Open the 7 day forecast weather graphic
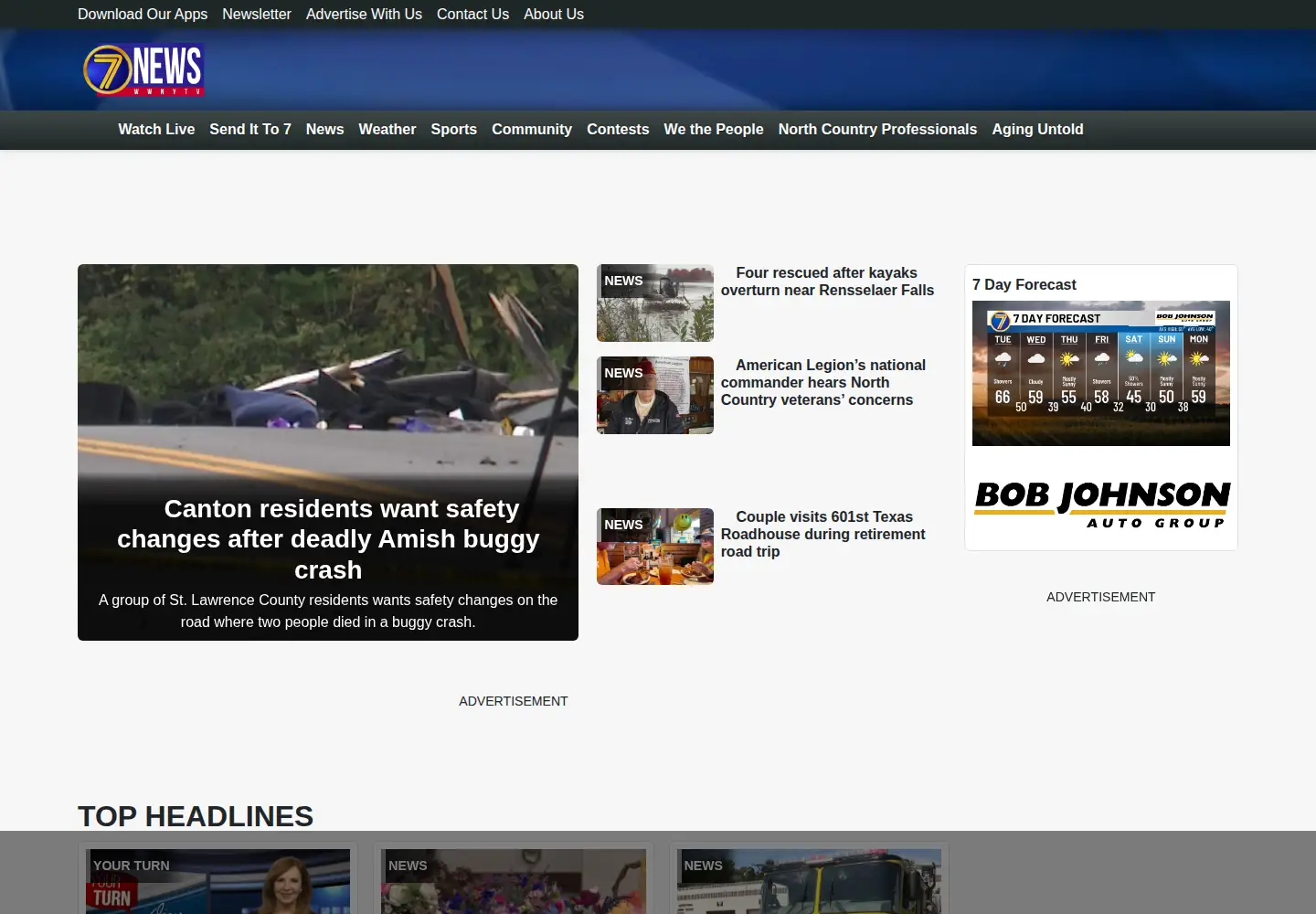 [1101, 373]
